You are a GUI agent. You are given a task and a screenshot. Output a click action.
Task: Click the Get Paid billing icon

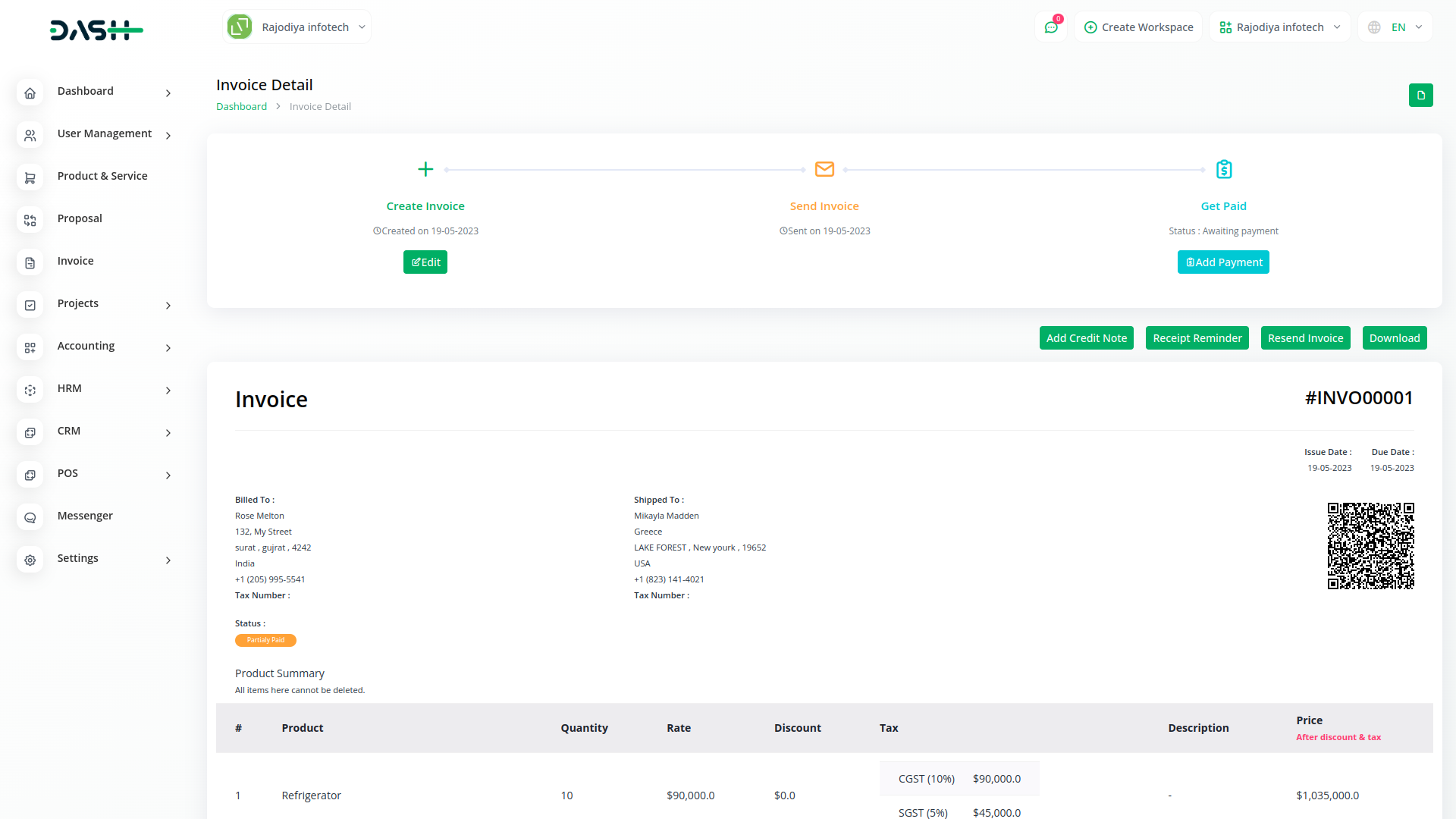tap(1223, 169)
